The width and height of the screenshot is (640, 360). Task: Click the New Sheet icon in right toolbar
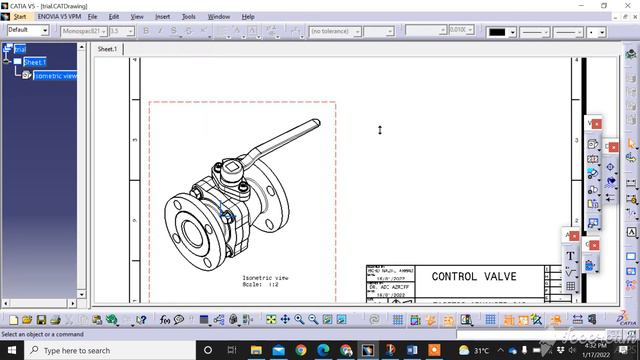(x=631, y=256)
